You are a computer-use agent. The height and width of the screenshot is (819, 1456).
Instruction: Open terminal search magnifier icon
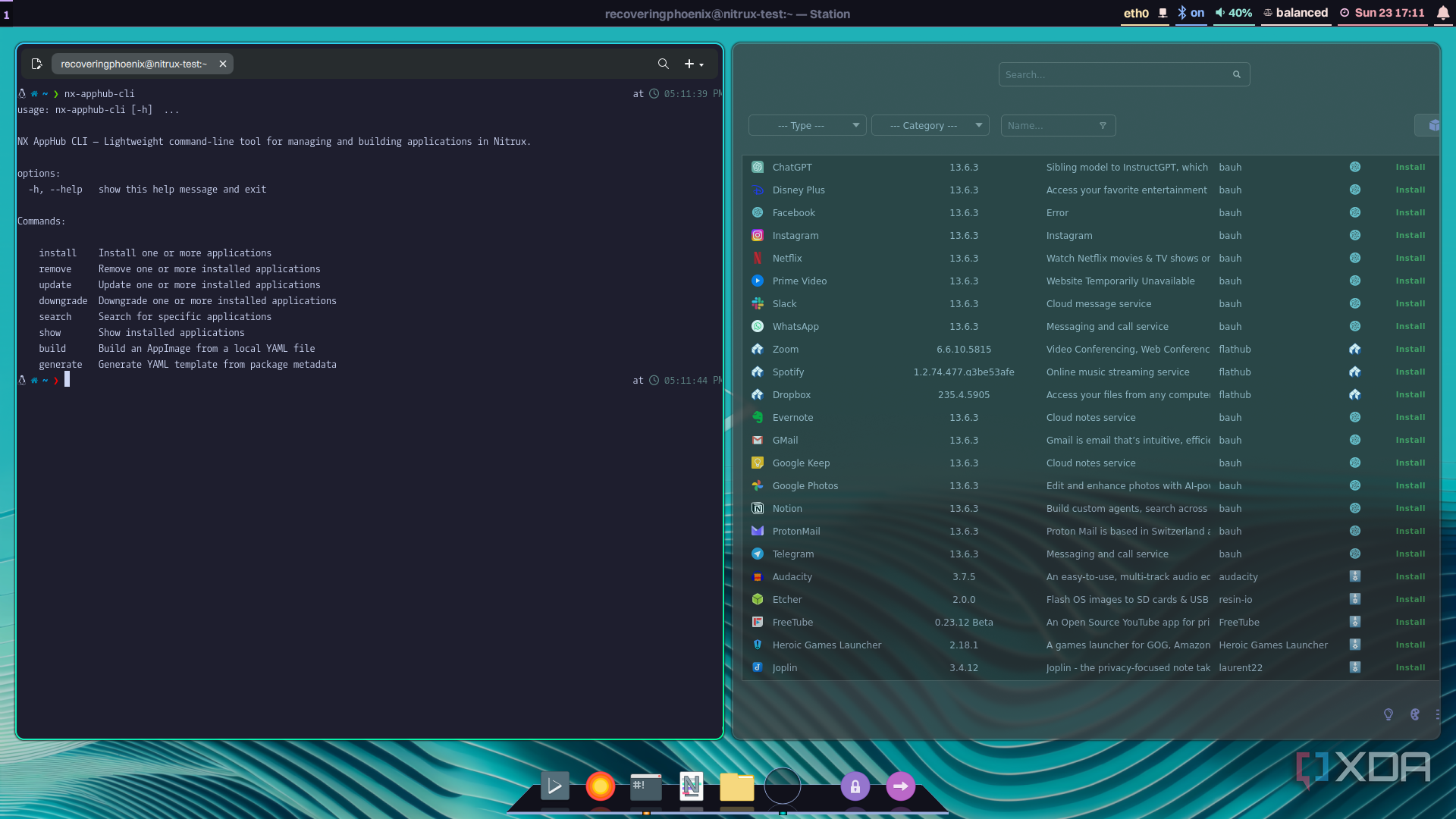pyautogui.click(x=663, y=64)
